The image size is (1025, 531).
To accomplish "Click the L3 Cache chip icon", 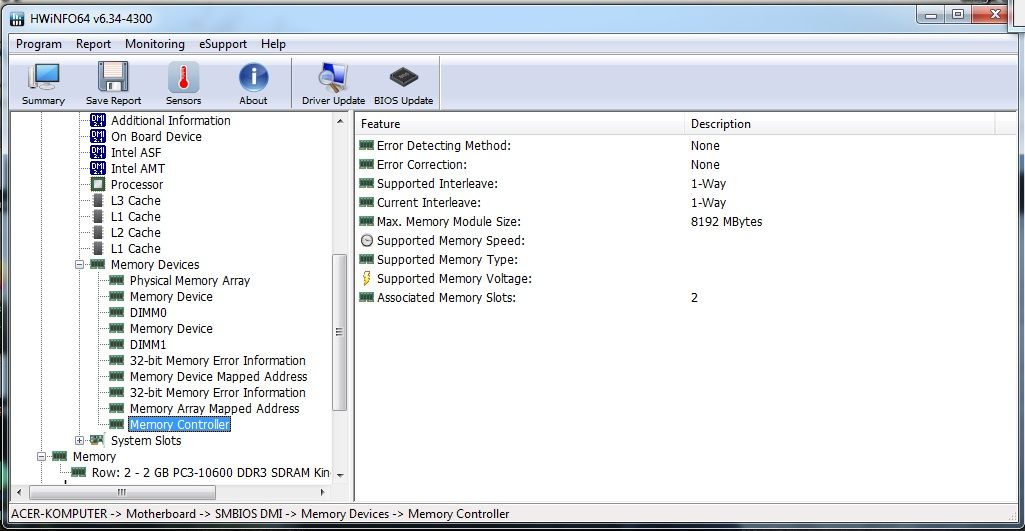I will (98, 201).
